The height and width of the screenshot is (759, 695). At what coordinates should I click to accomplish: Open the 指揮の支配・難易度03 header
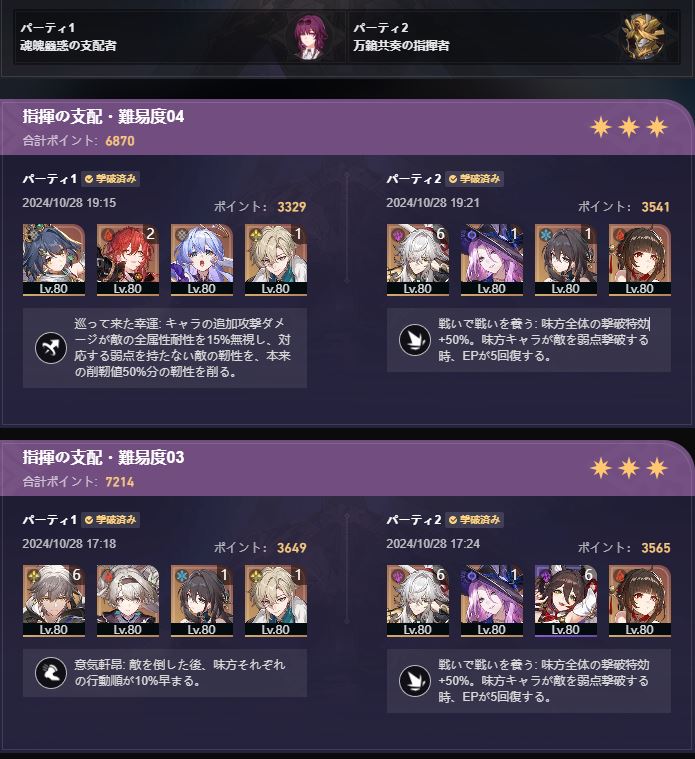[x=104, y=457]
